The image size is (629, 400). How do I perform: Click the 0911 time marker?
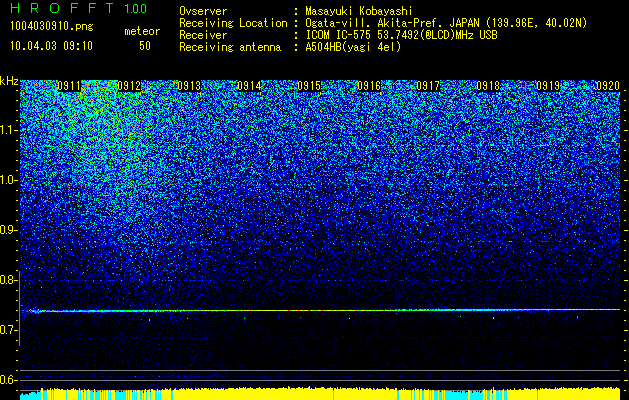pos(69,86)
